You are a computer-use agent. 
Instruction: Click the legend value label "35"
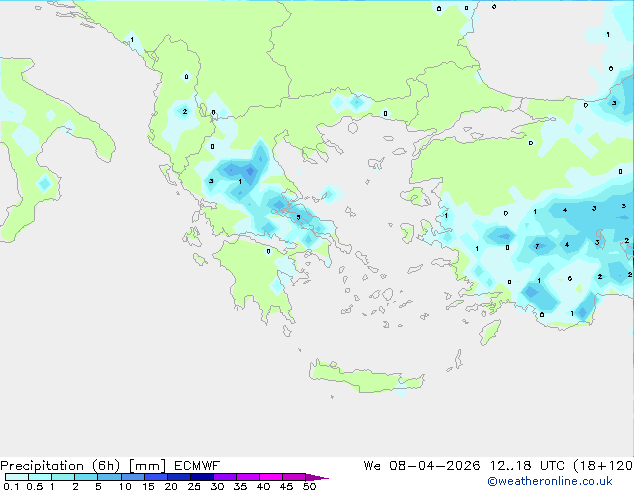coord(240,486)
